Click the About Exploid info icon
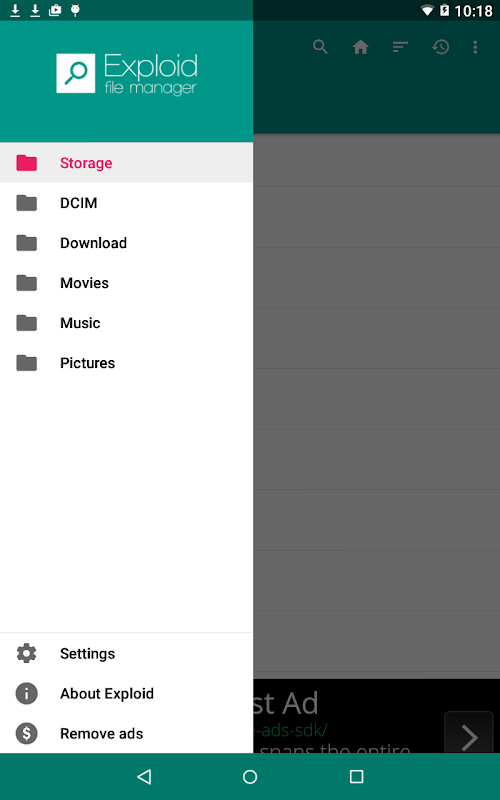The width and height of the screenshot is (500, 800). click(x=27, y=693)
